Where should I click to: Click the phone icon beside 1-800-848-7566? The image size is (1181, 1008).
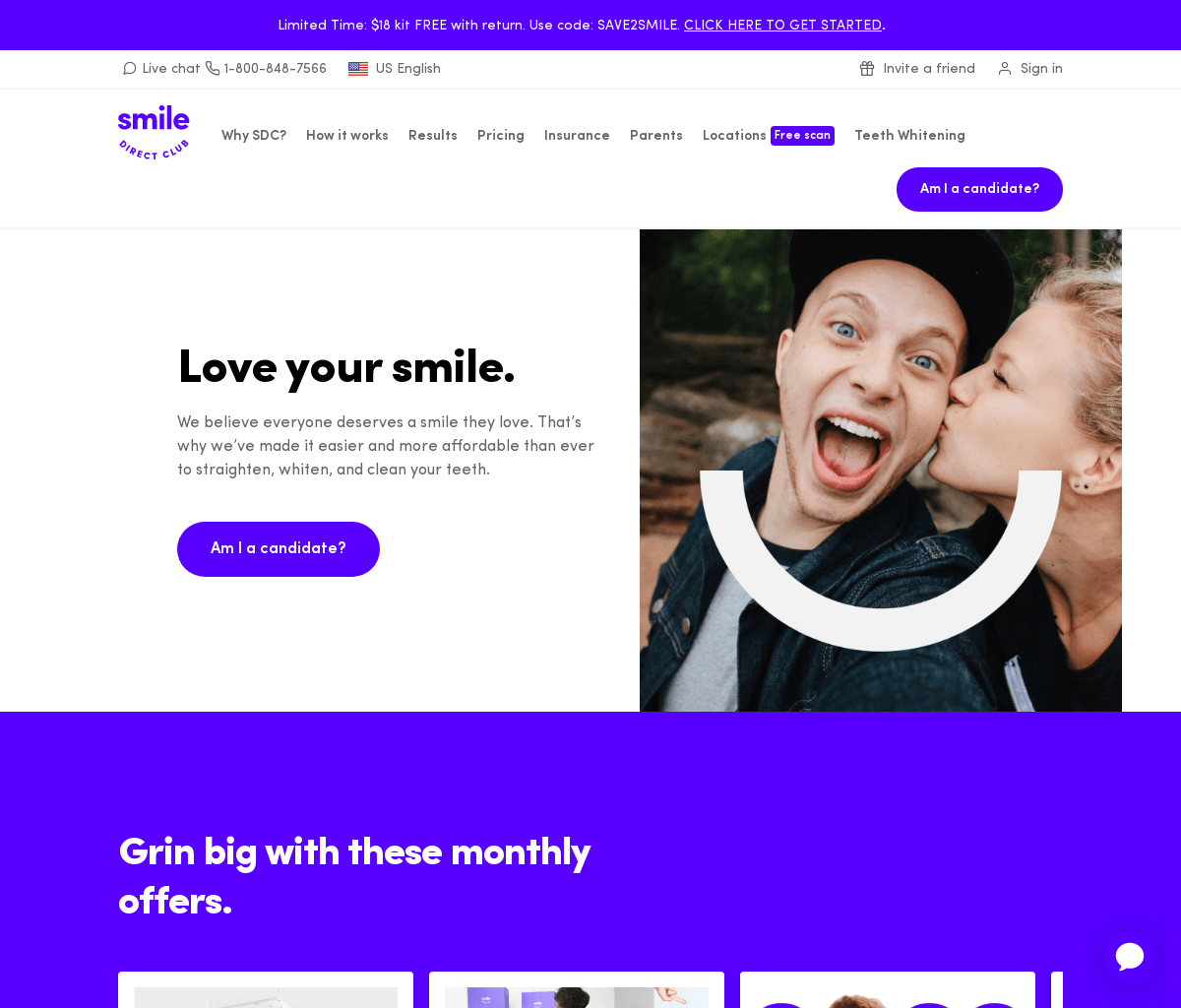click(x=213, y=69)
